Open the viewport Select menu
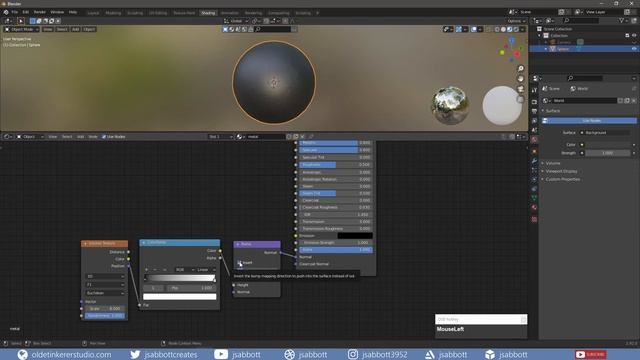This screenshot has height=360, width=640. click(62, 29)
